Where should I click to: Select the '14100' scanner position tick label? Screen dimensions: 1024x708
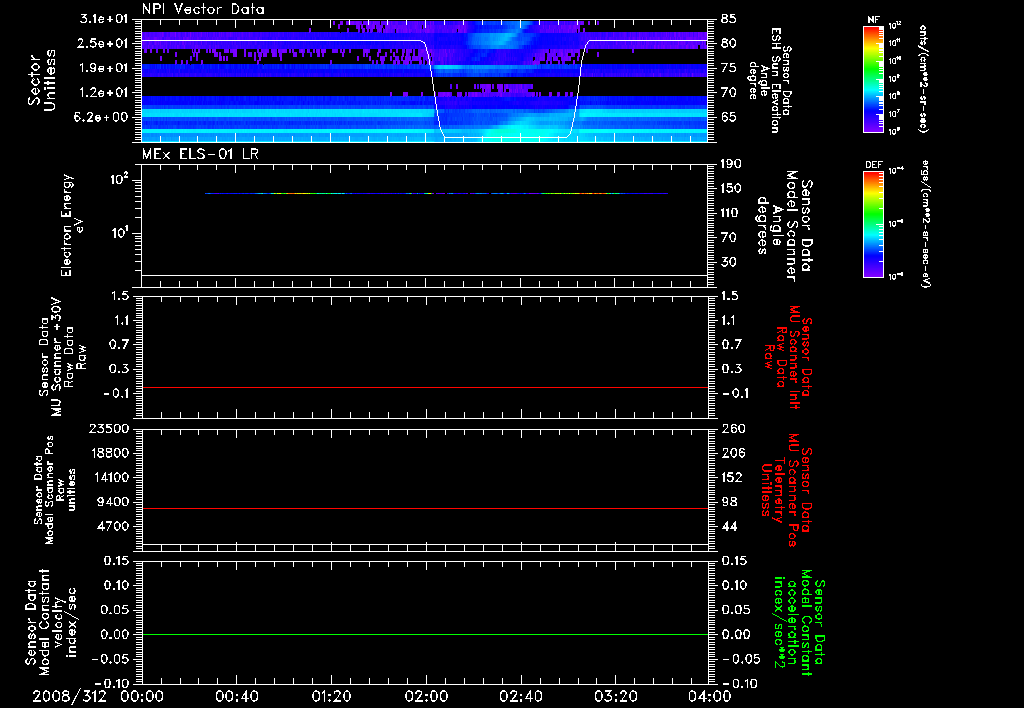[x=110, y=477]
